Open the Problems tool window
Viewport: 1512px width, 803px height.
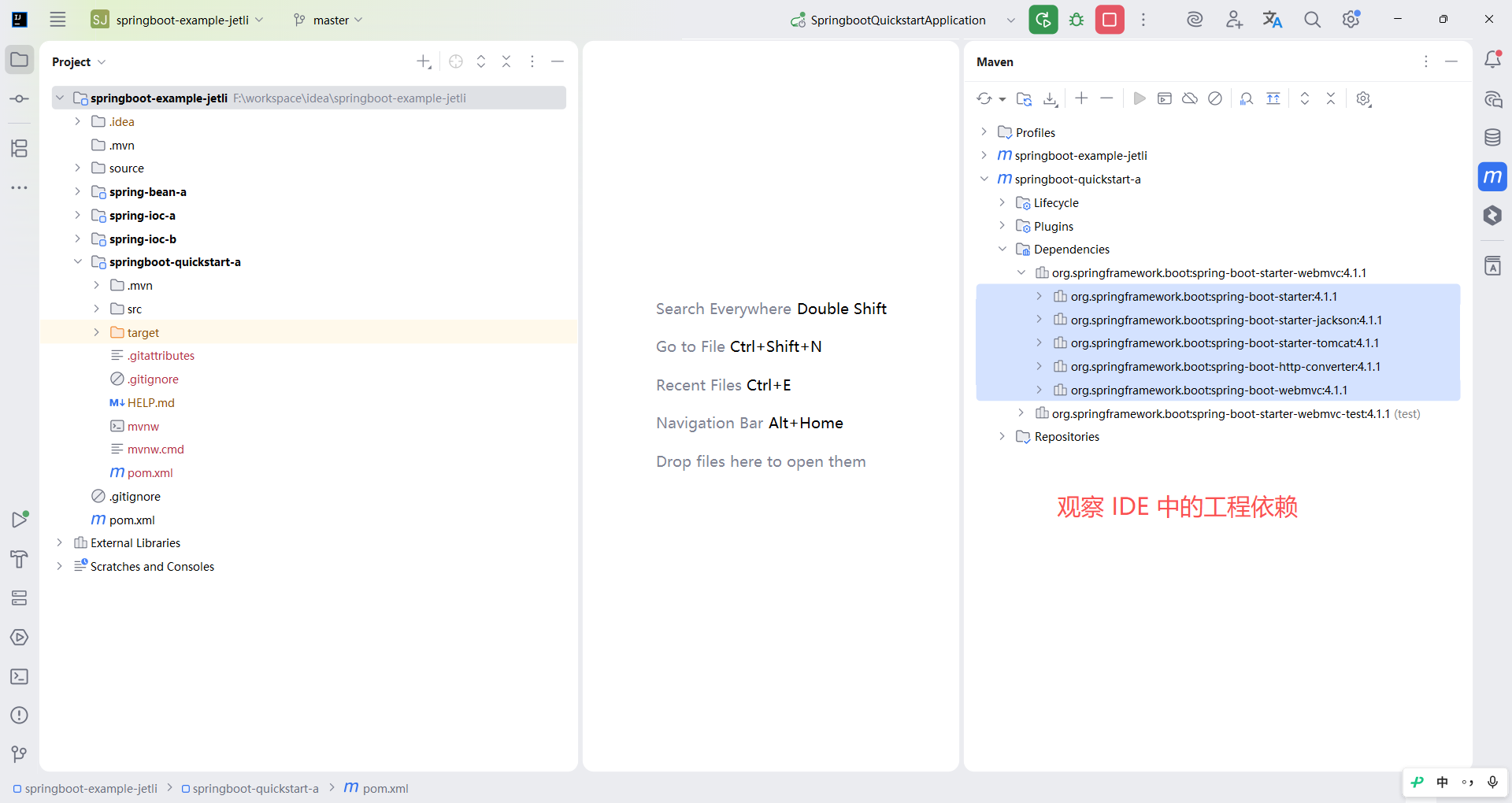click(20, 716)
